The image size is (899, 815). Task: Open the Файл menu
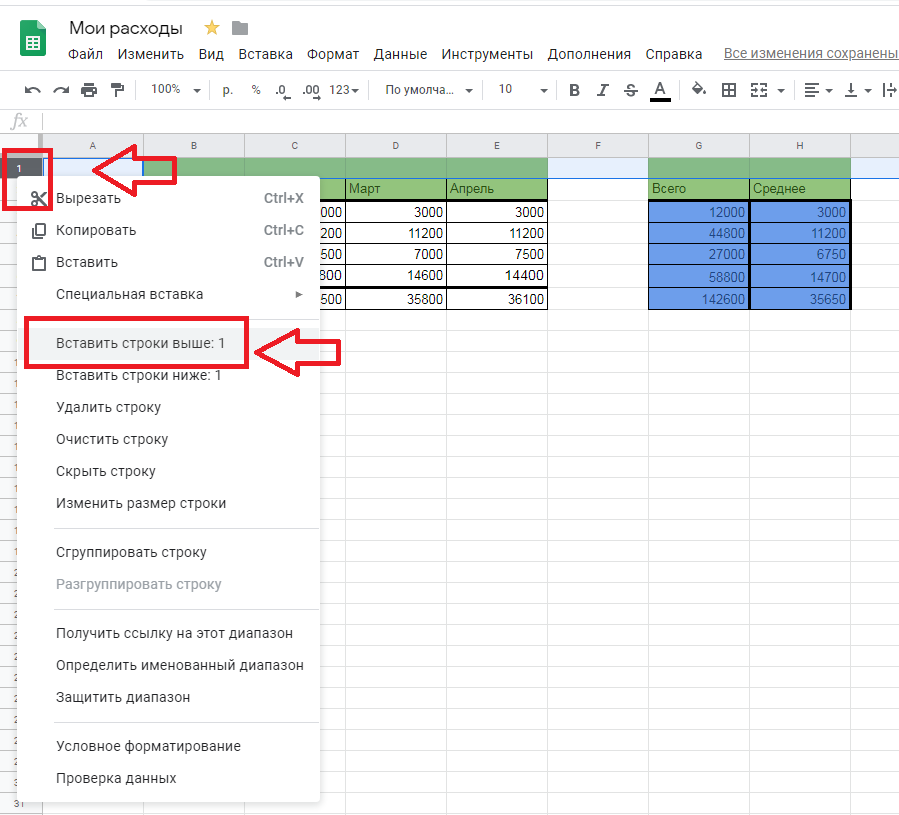[85, 54]
